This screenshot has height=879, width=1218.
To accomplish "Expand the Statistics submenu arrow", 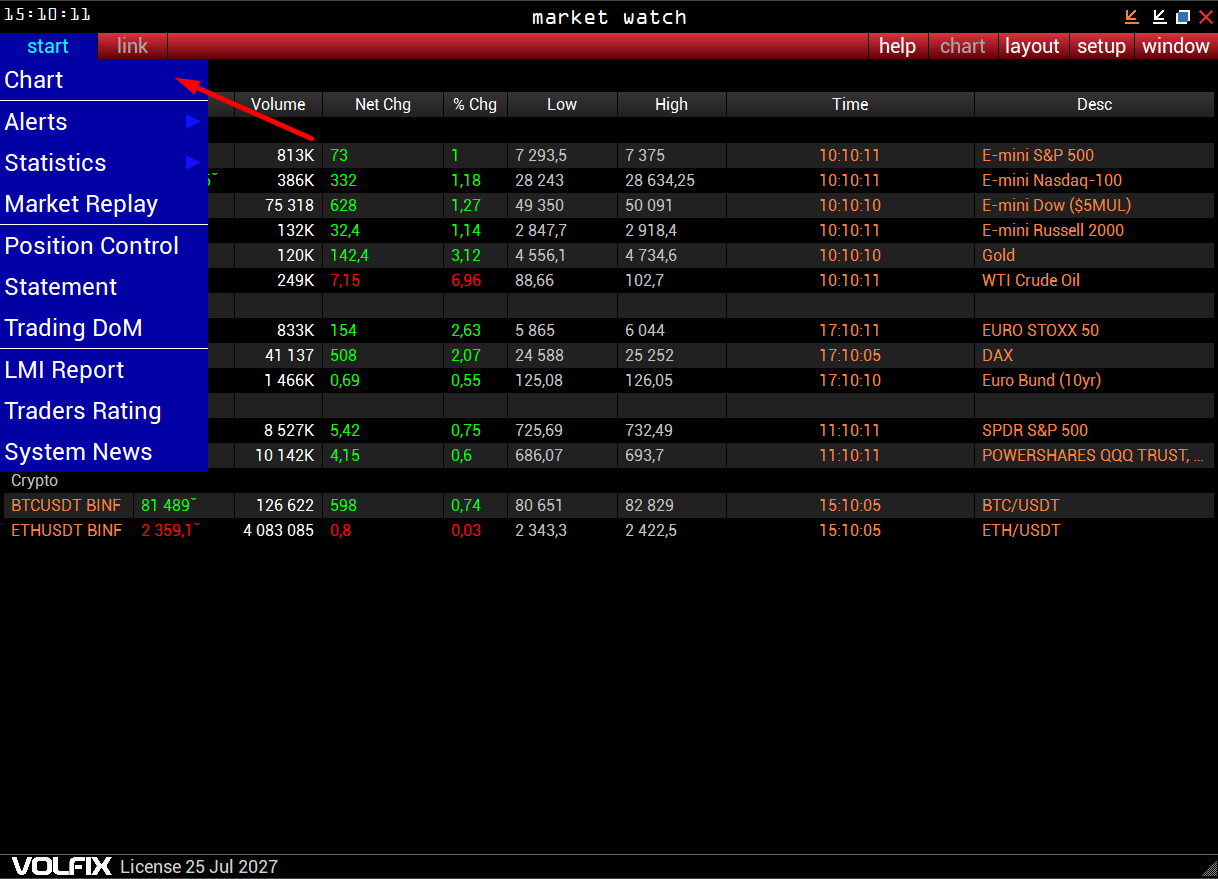I will pos(193,163).
